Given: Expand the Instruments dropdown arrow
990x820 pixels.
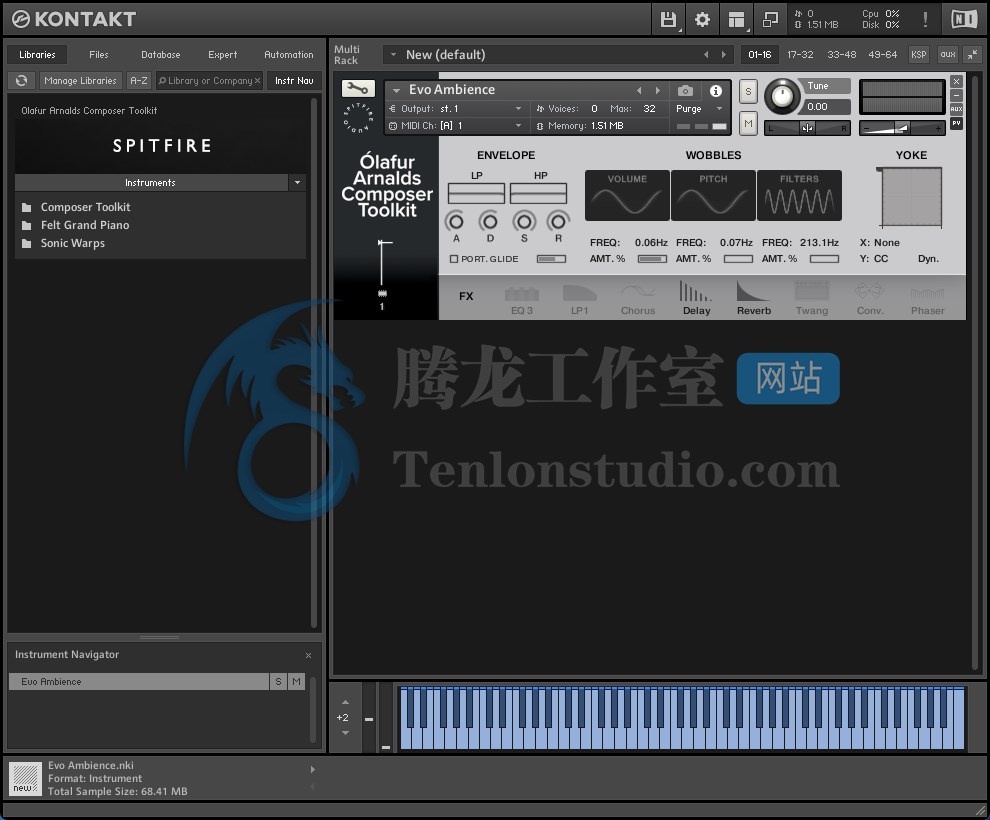Looking at the screenshot, I should (297, 182).
